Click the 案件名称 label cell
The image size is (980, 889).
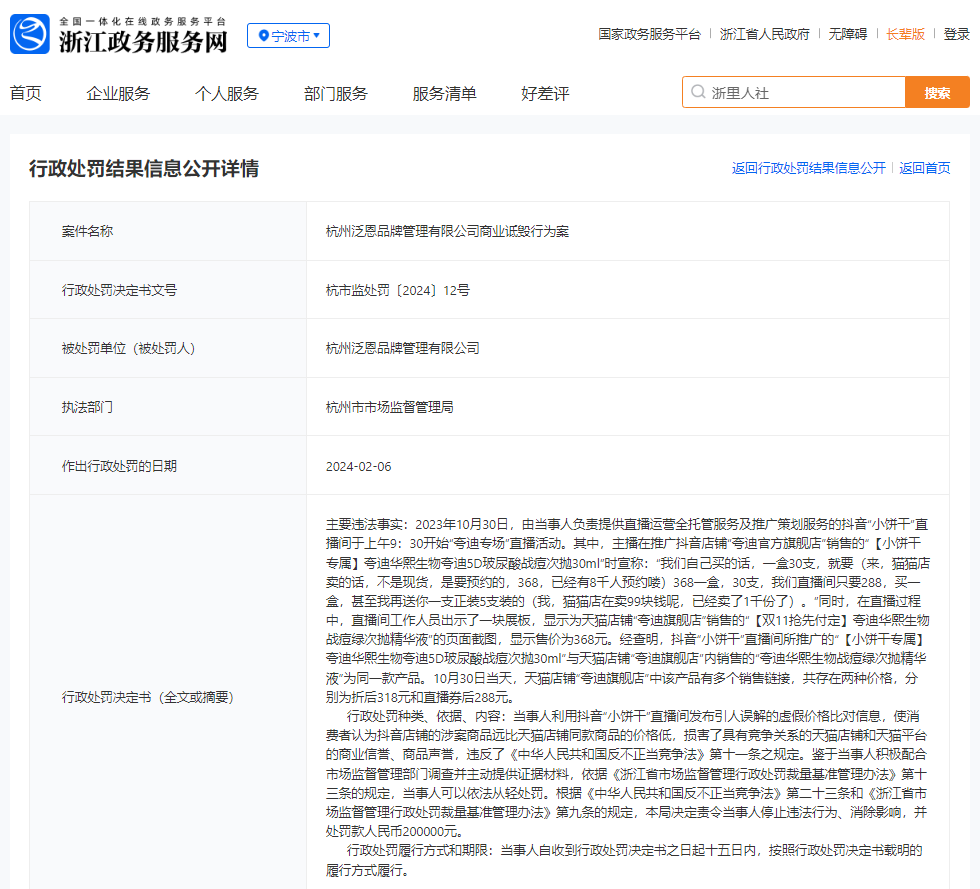168,231
